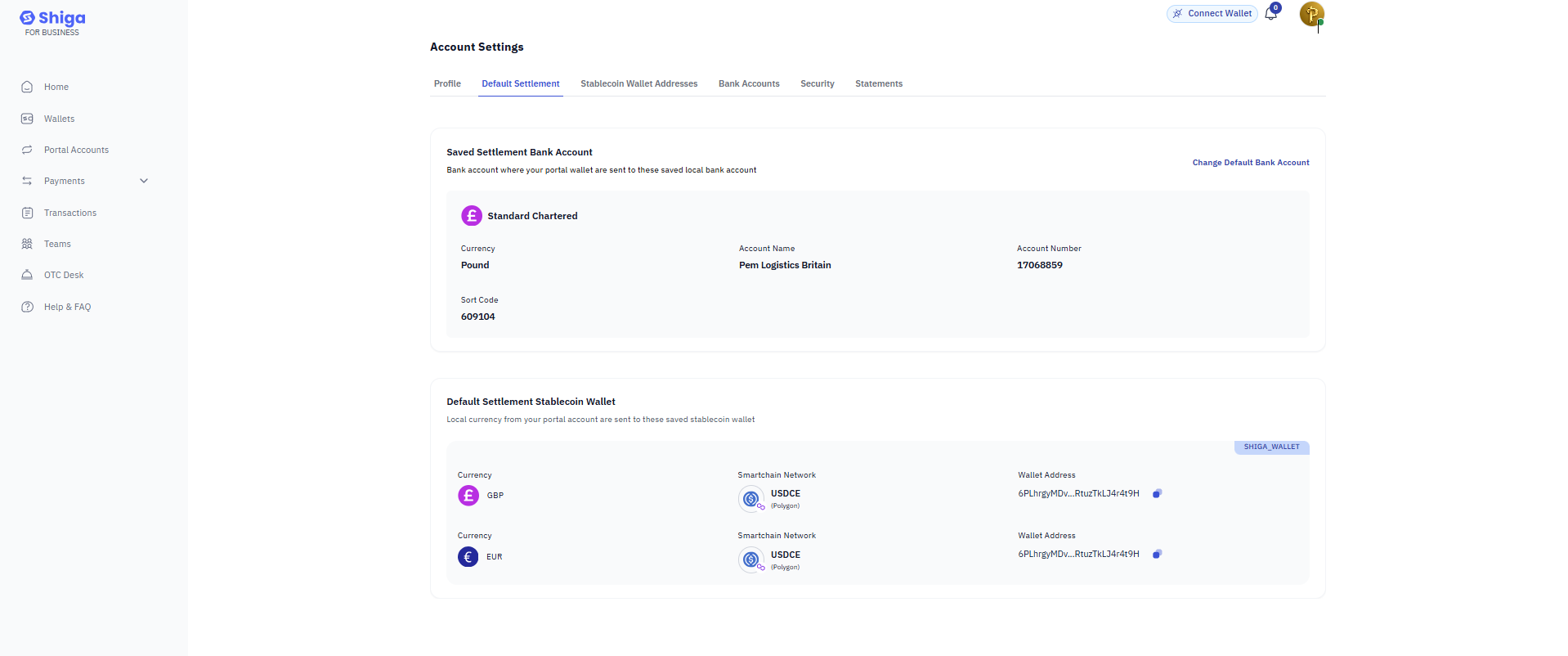Click account number 17068859
This screenshot has width=1568, height=656.
[1040, 265]
